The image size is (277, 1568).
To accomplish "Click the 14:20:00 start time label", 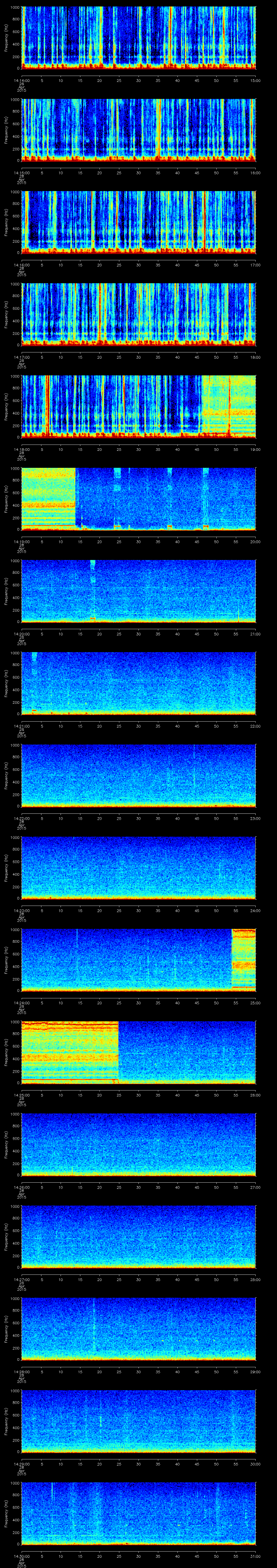I will tap(21, 634).
